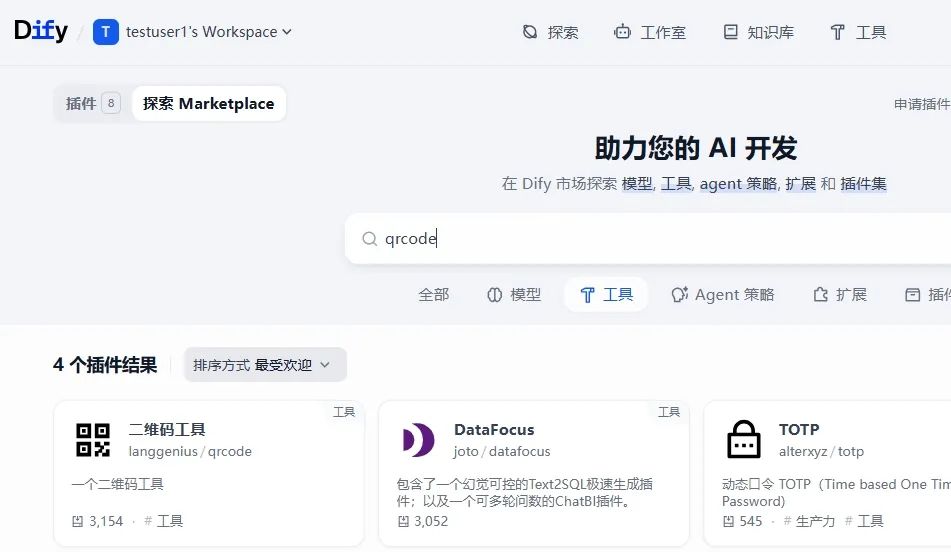Click the 模型 link in subtitle
This screenshot has height=552, width=951.
637,184
